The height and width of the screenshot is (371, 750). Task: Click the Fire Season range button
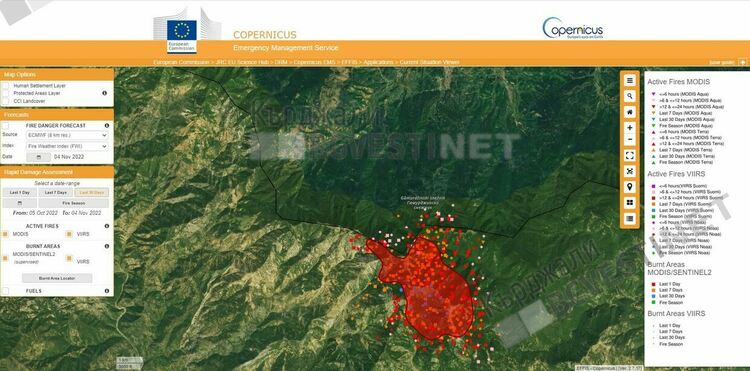(74, 203)
